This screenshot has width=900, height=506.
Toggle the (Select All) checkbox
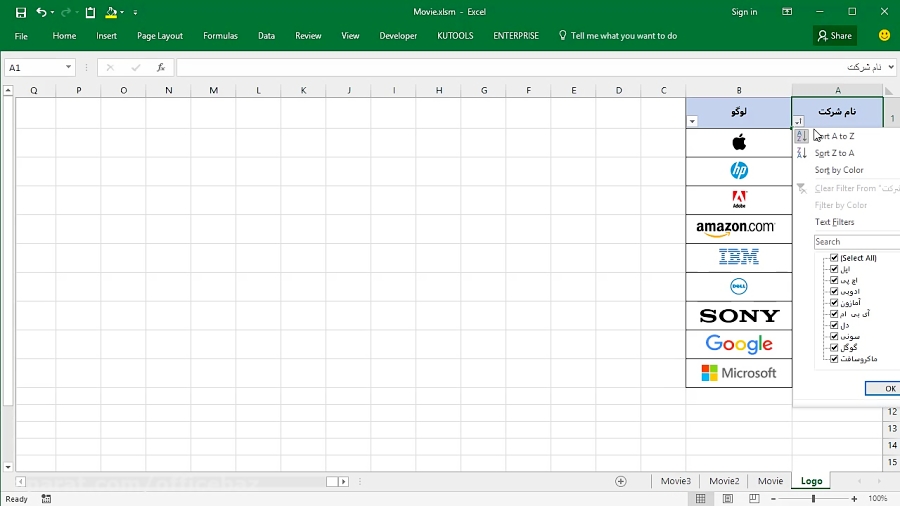tap(834, 258)
